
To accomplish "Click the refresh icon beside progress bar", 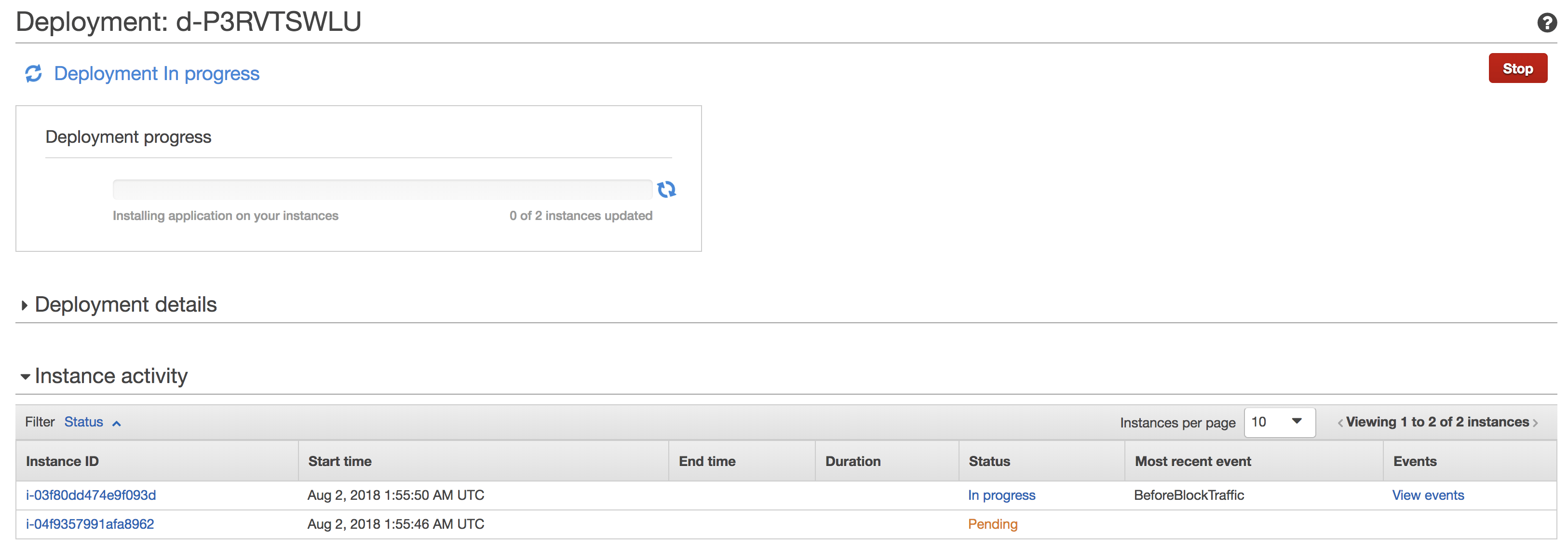I will [x=666, y=190].
